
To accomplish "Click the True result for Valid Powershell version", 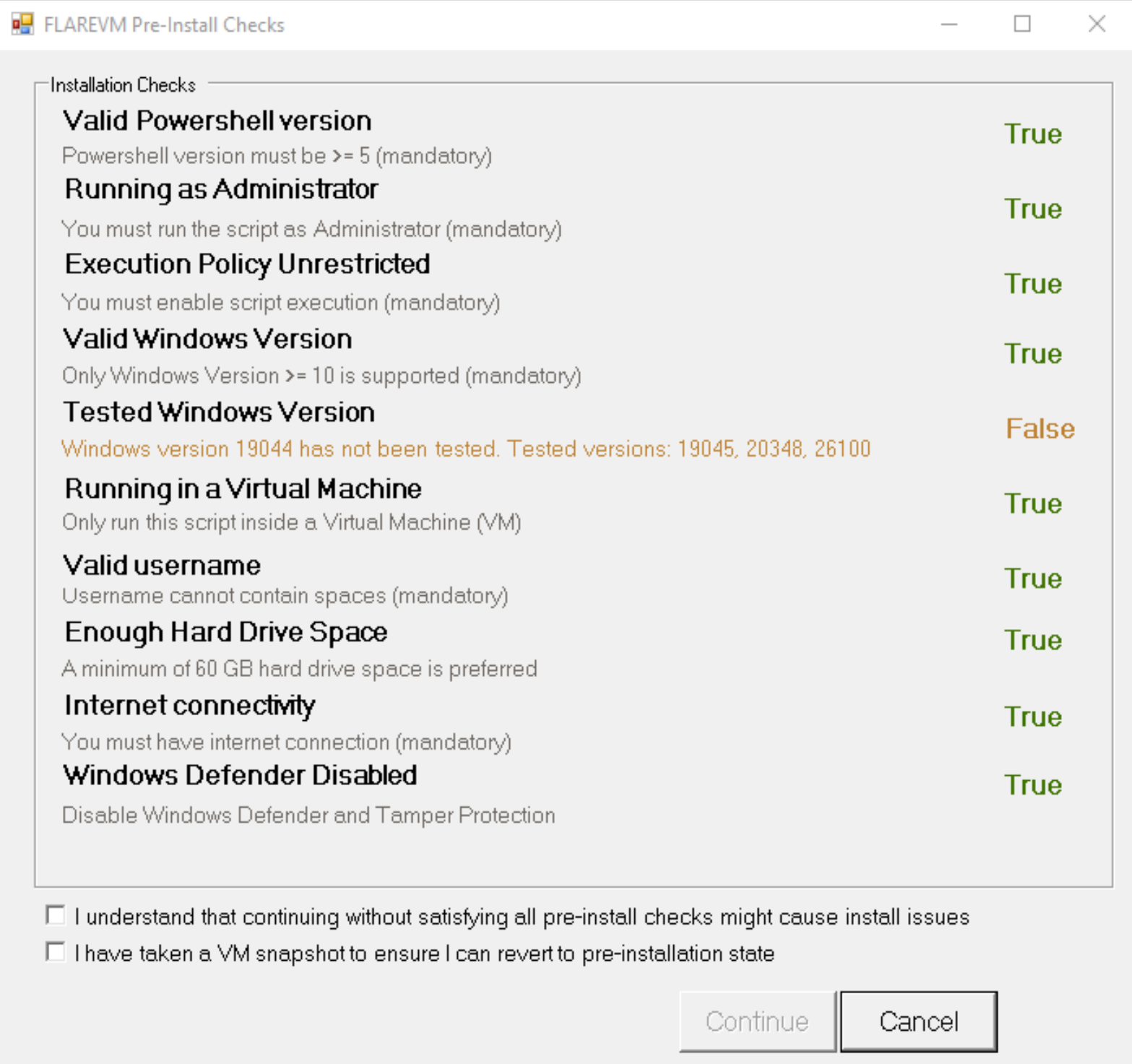I will pyautogui.click(x=1033, y=134).
